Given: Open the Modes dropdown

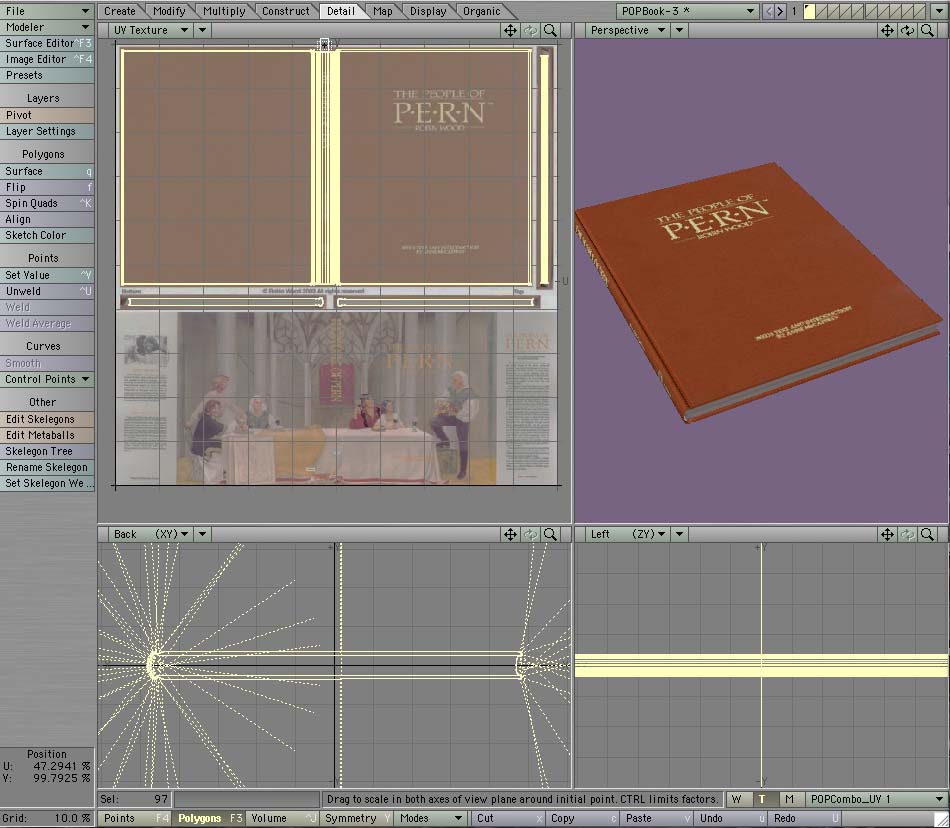Looking at the screenshot, I should [x=431, y=818].
